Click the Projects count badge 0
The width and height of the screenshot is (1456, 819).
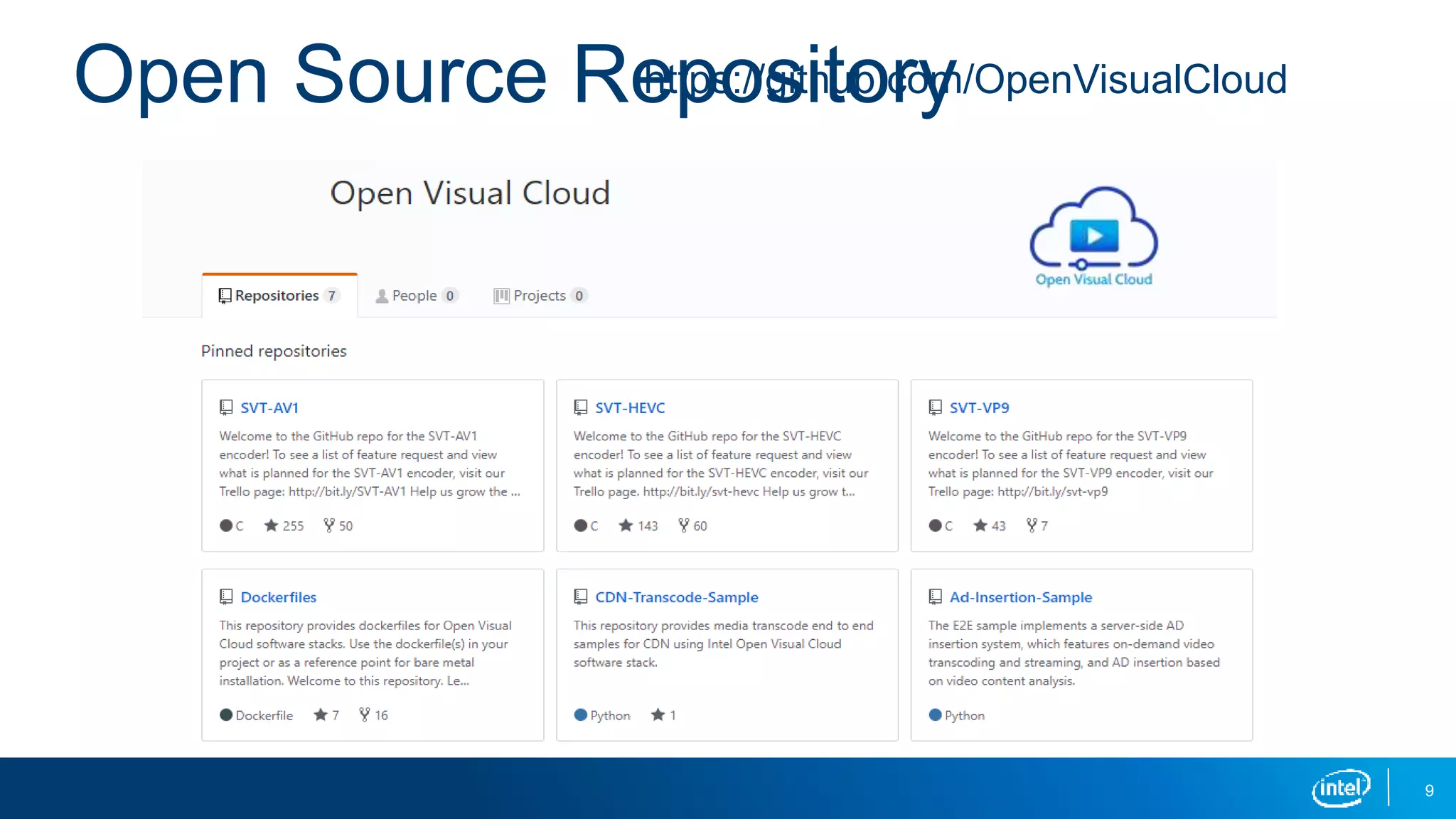579,296
